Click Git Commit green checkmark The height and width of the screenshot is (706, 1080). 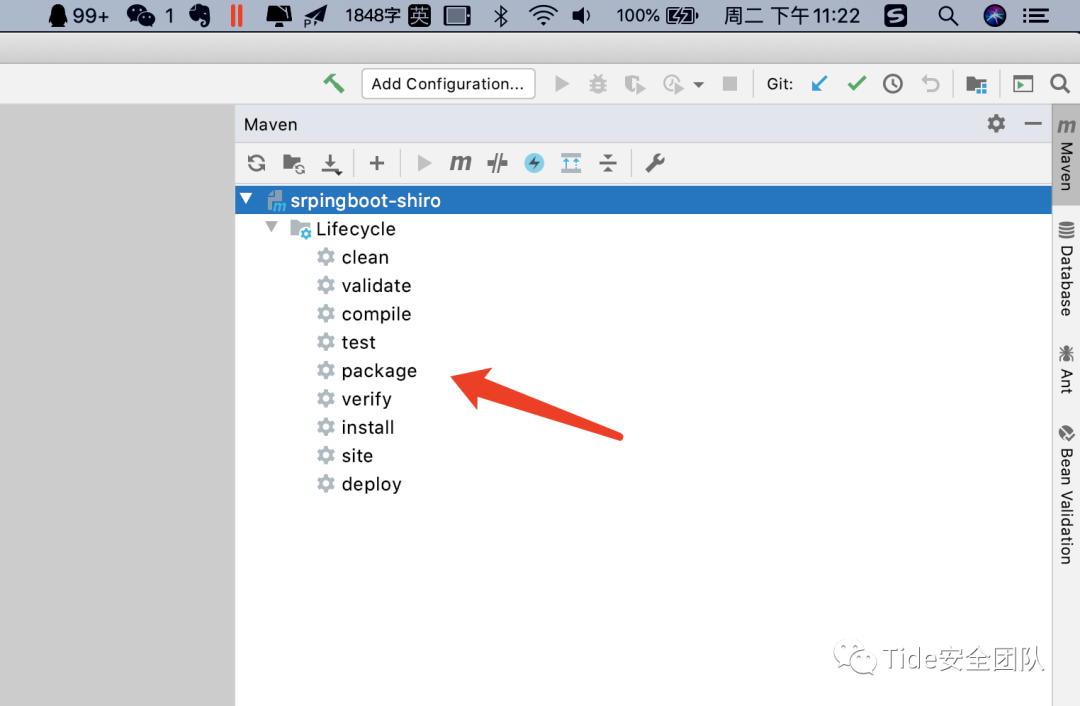point(856,84)
